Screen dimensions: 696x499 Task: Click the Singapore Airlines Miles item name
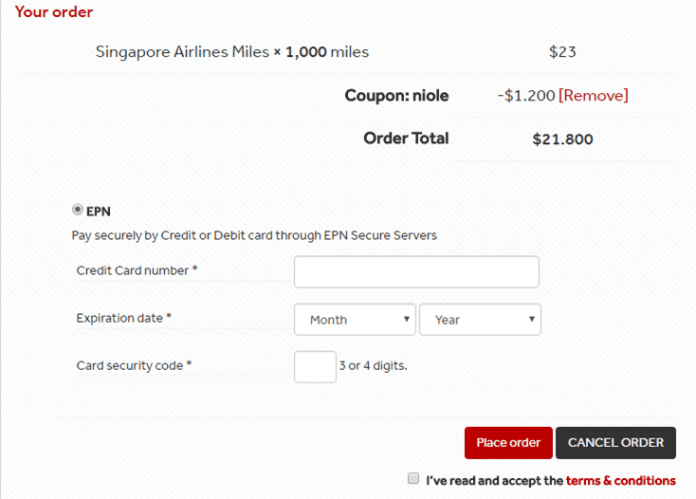[182, 51]
